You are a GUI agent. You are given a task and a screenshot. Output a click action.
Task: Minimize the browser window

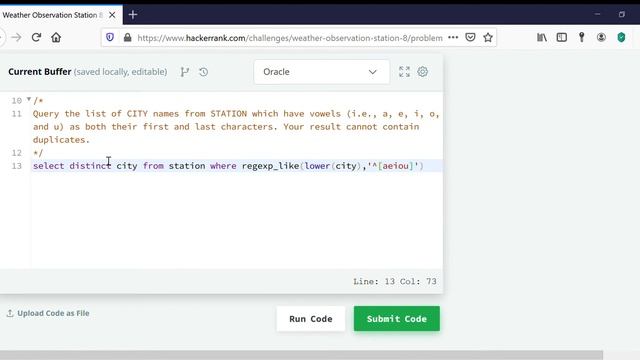click(x=598, y=14)
